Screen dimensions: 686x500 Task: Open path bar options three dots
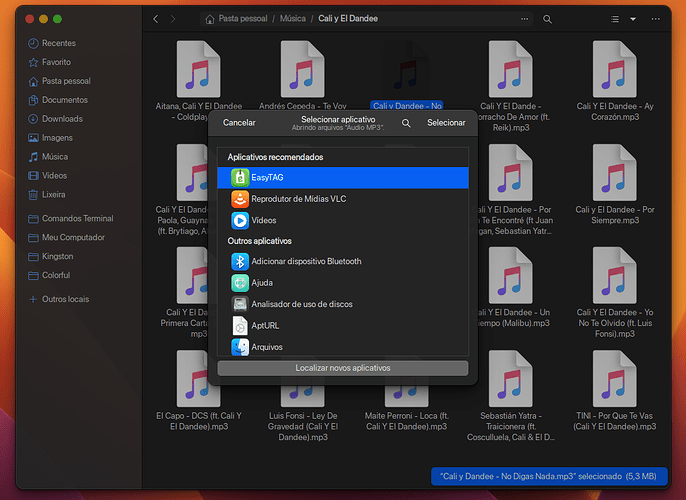coord(524,19)
